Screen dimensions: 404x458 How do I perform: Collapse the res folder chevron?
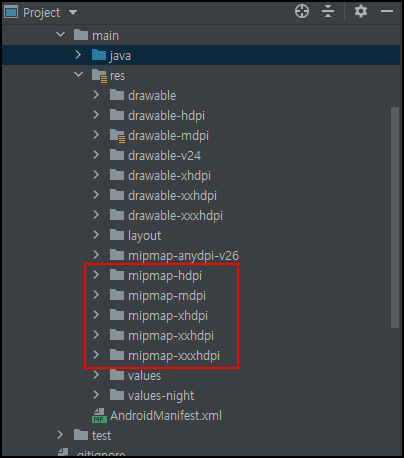[79, 74]
